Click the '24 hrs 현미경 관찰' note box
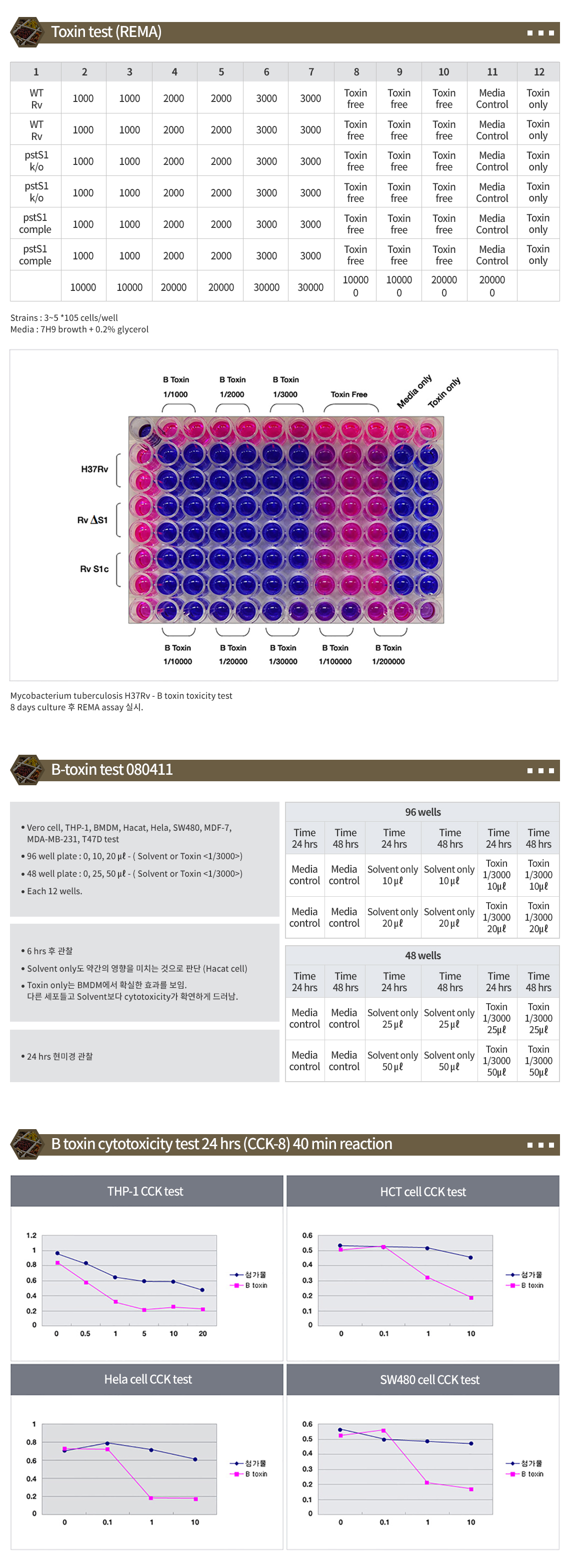 (144, 1056)
